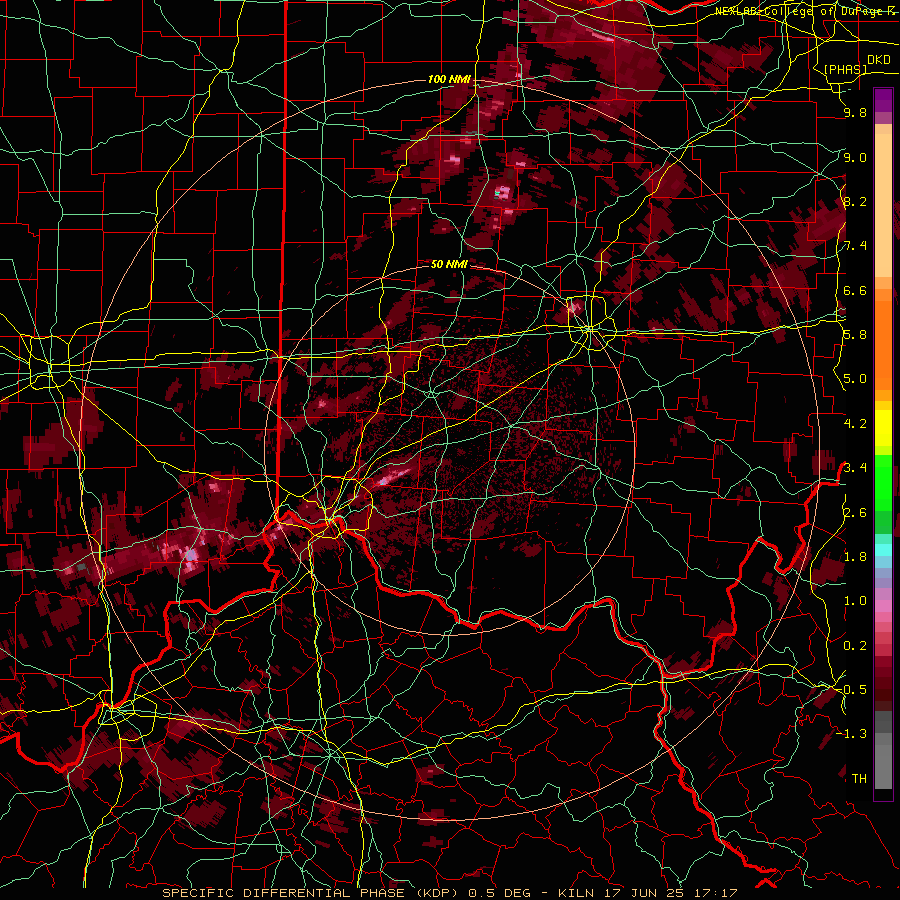Click the 5.8 legend value
This screenshot has width=900, height=900.
855,335
